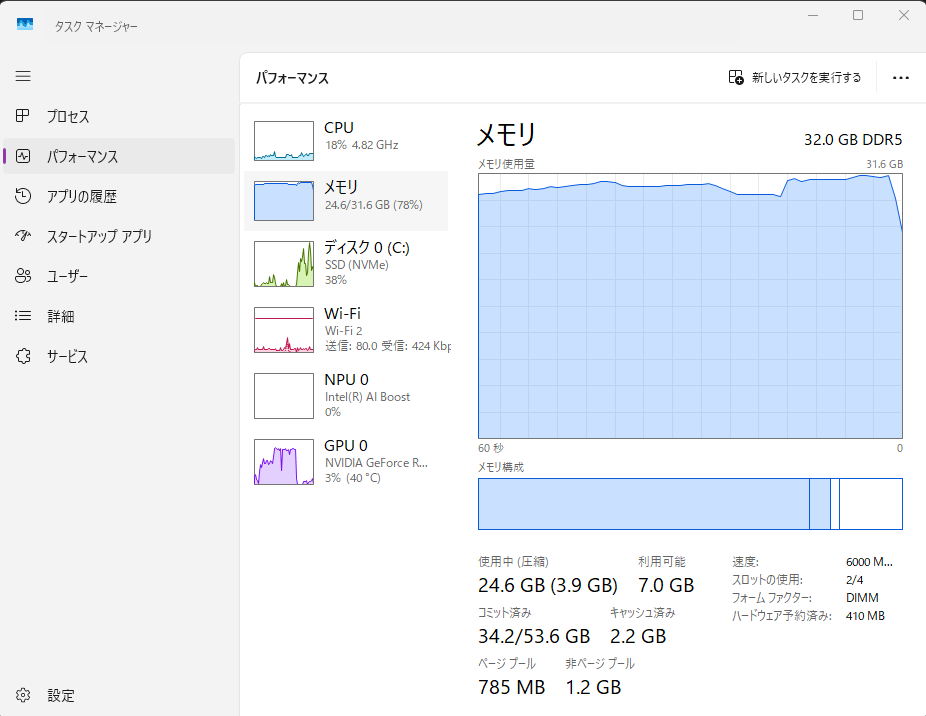Click the パフォーマンス pulse icon

(23, 156)
